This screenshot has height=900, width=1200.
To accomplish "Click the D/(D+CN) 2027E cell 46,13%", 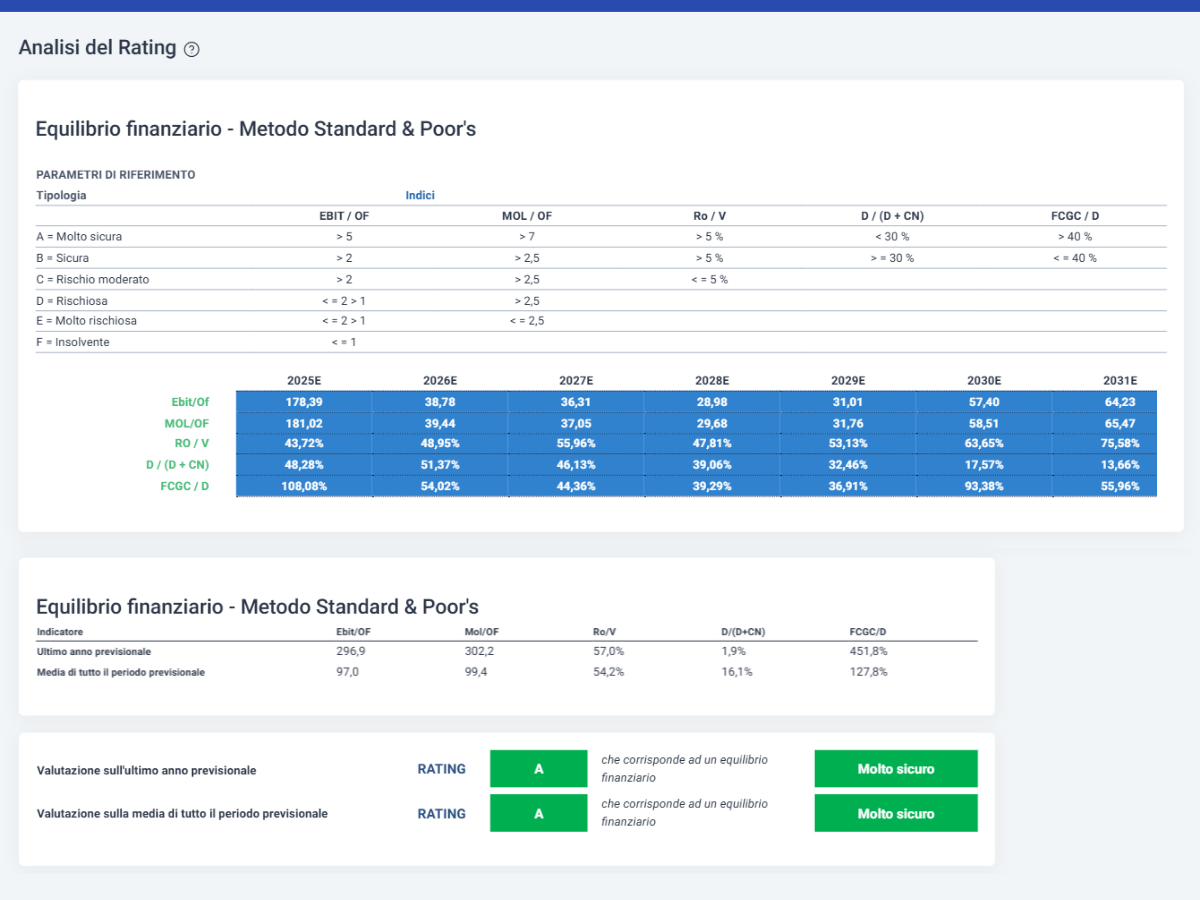I will (576, 465).
